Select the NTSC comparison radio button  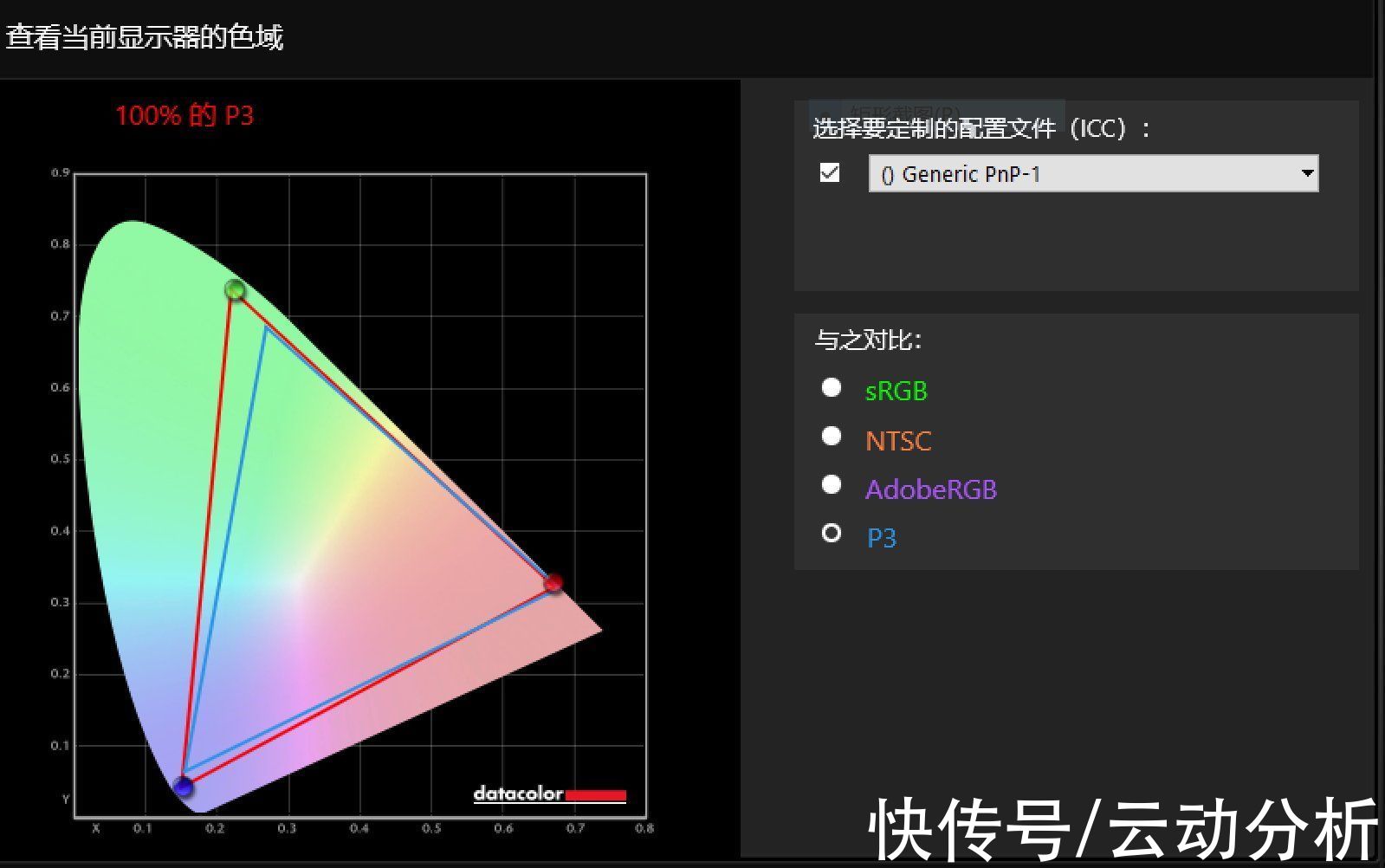coord(832,436)
